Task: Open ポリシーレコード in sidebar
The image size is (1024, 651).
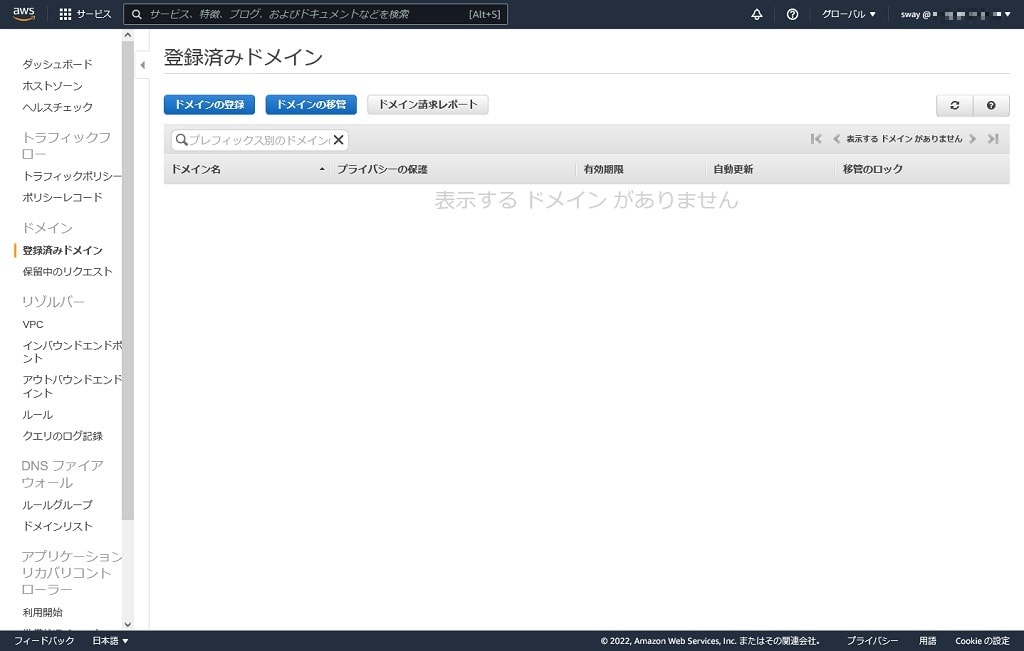Action: click(x=62, y=197)
